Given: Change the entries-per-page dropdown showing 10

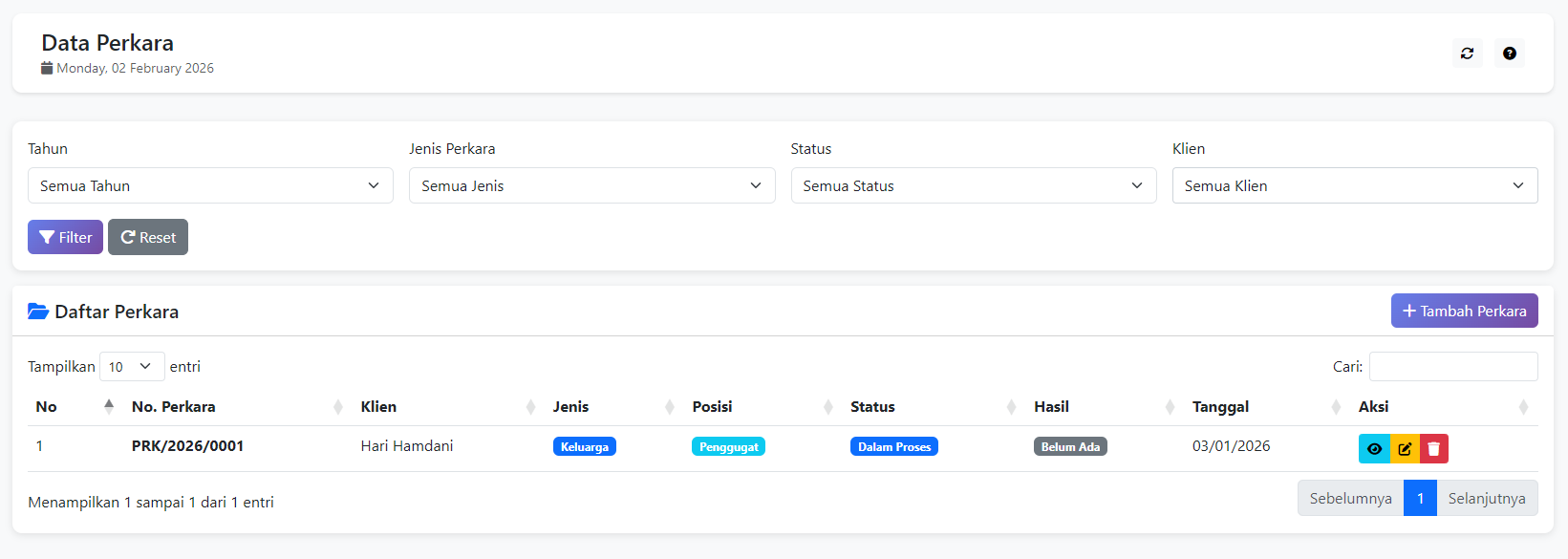Looking at the screenshot, I should [132, 367].
